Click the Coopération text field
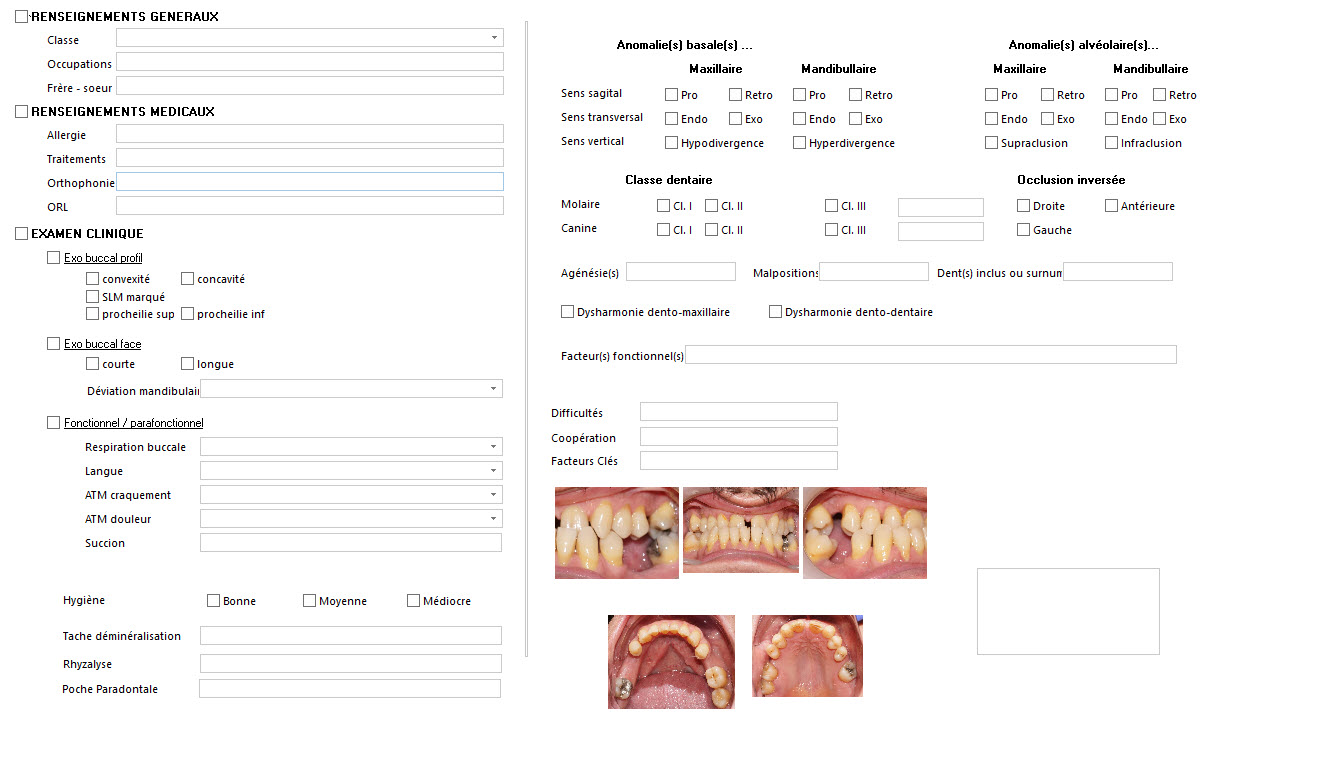Viewport: 1342px width, 782px height. click(738, 437)
